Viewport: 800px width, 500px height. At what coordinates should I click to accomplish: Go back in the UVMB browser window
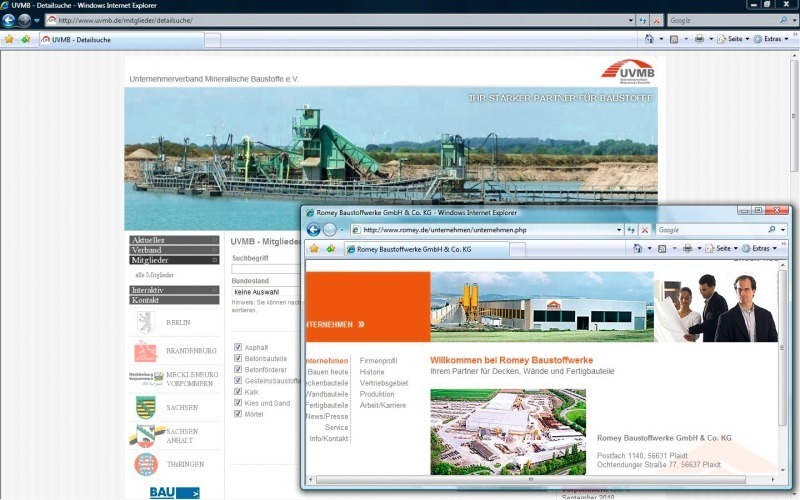click(x=9, y=20)
